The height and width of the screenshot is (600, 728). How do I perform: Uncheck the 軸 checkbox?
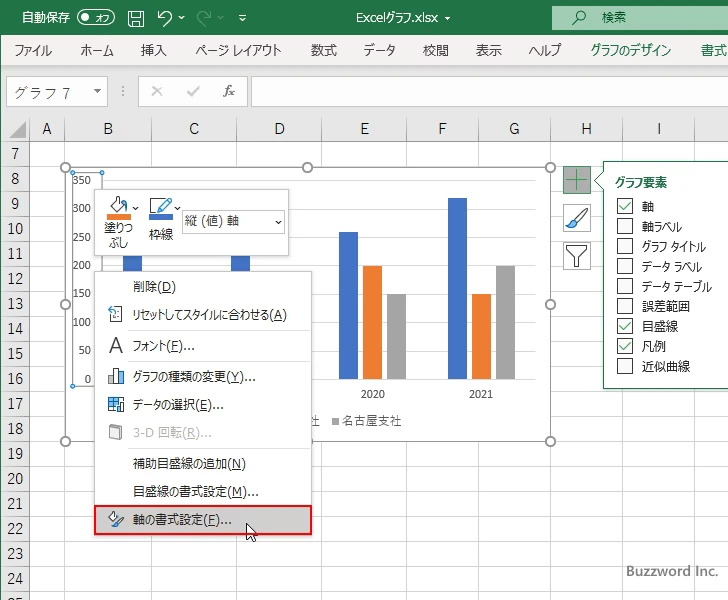624,206
